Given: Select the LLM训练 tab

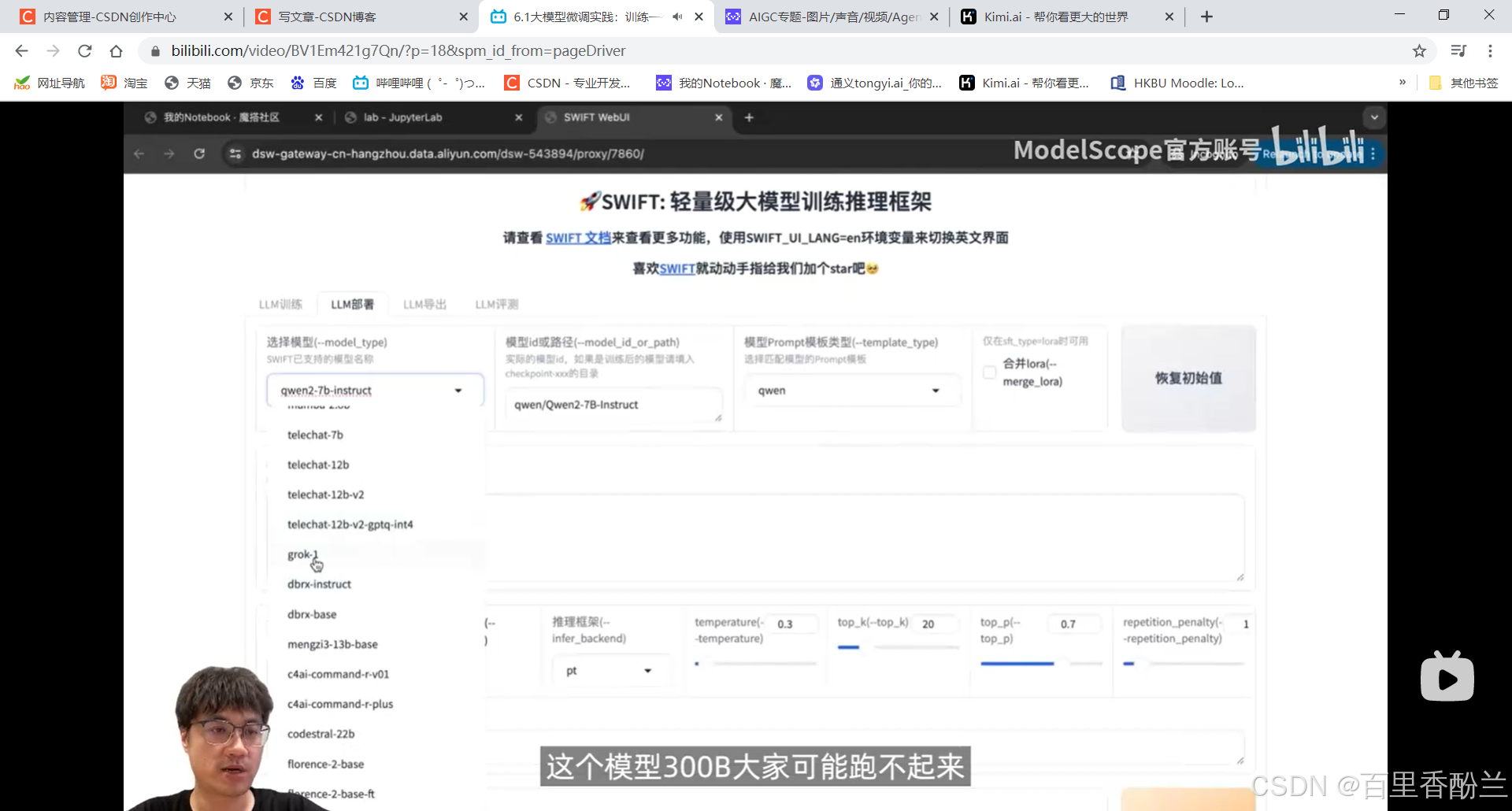Looking at the screenshot, I should pos(280,305).
